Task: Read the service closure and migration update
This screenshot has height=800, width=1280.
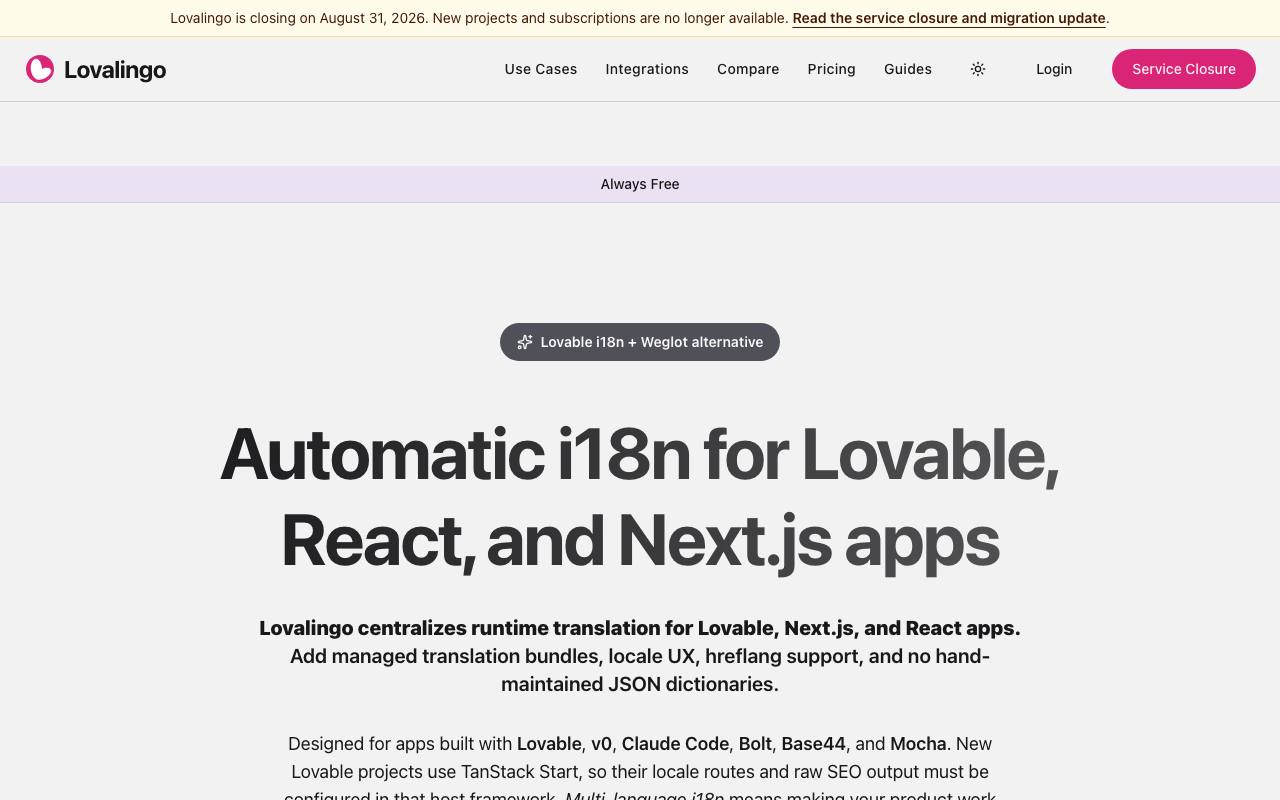Action: pos(949,18)
